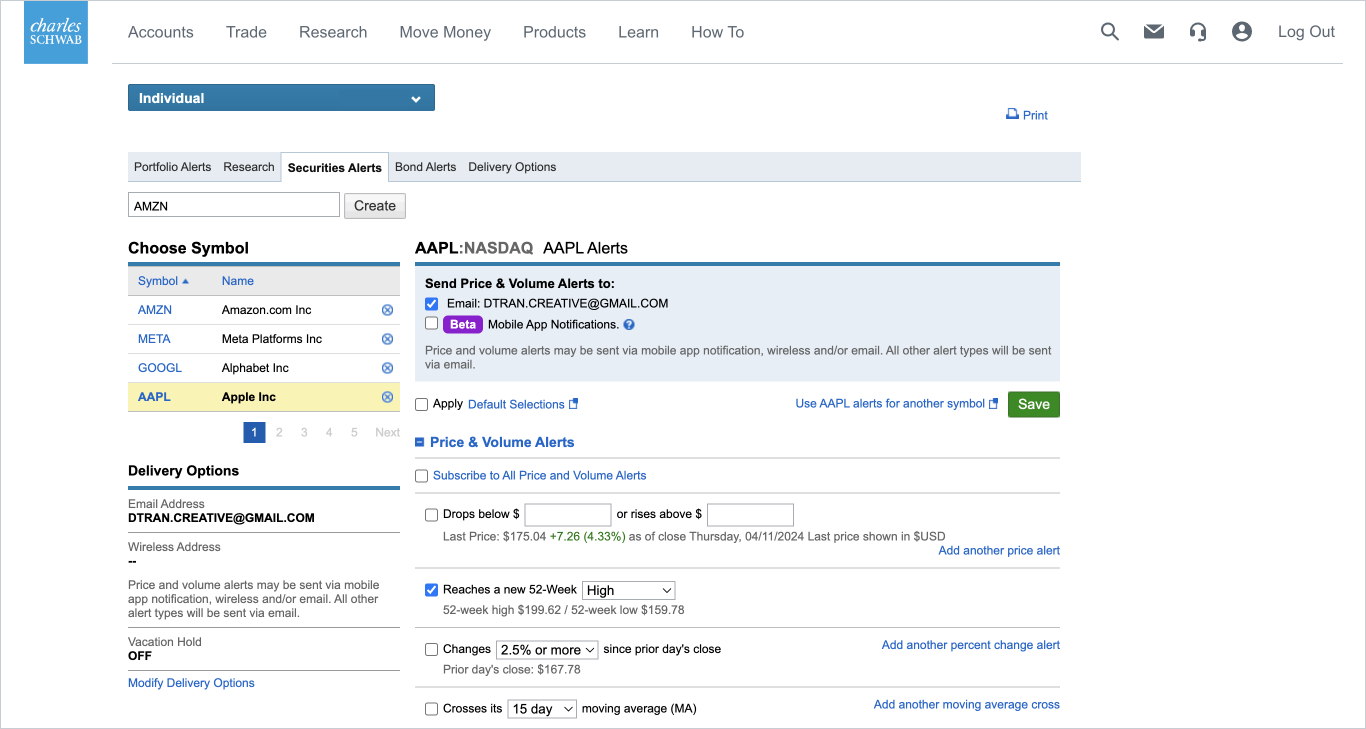Click the Create button
This screenshot has height=729, width=1366.
[x=375, y=206]
